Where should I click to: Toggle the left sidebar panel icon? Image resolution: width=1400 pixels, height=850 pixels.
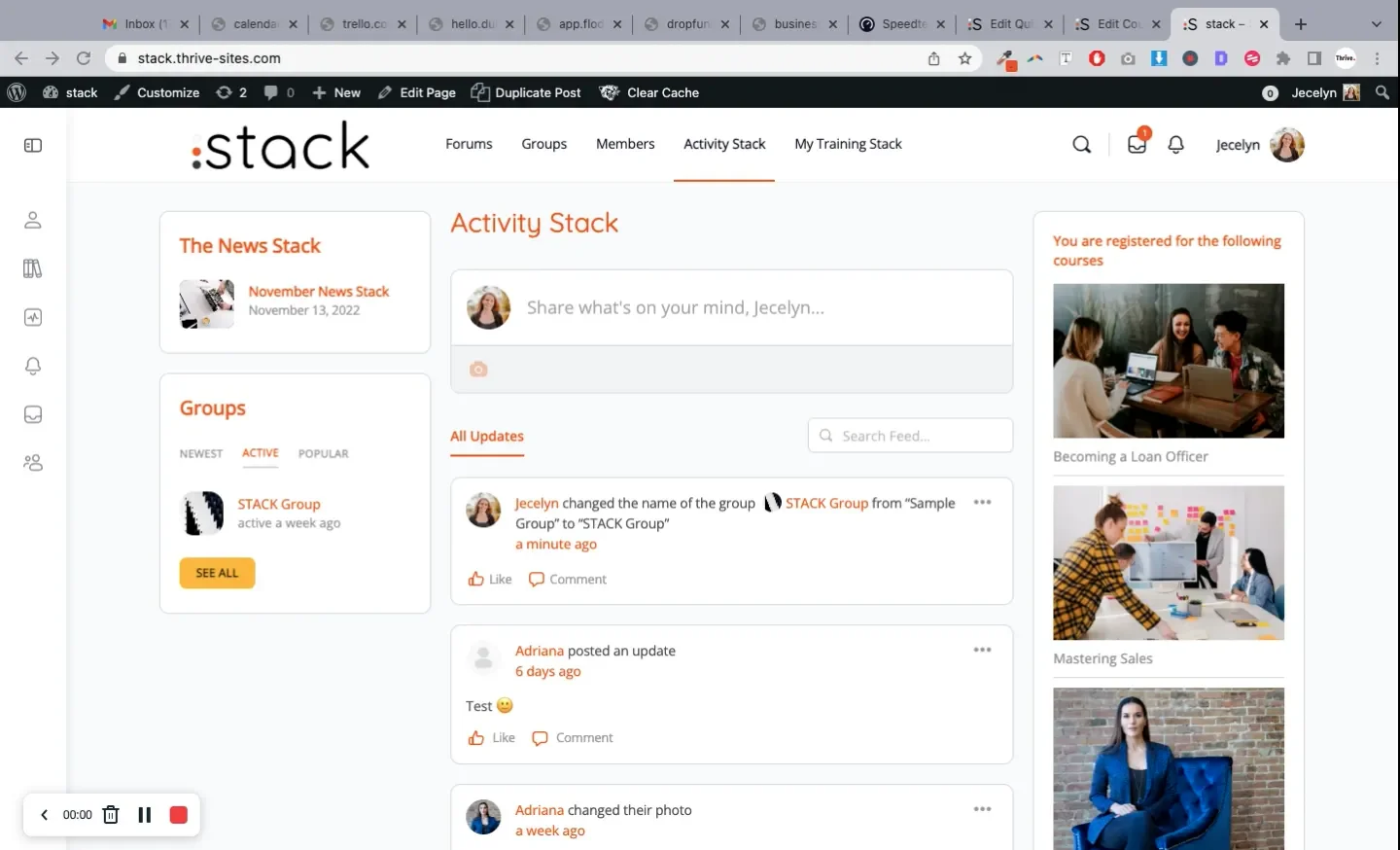pyautogui.click(x=33, y=145)
